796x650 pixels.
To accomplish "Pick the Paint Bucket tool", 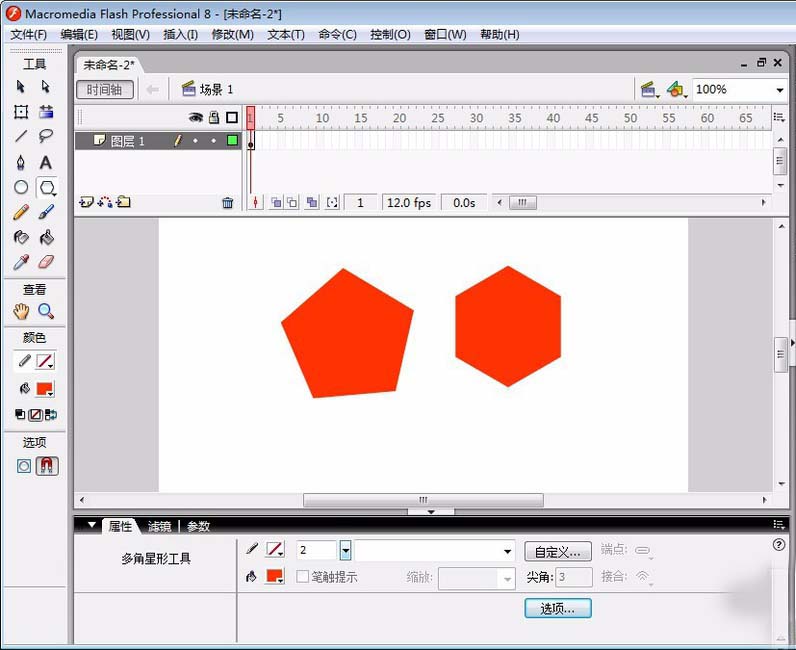I will (46, 237).
